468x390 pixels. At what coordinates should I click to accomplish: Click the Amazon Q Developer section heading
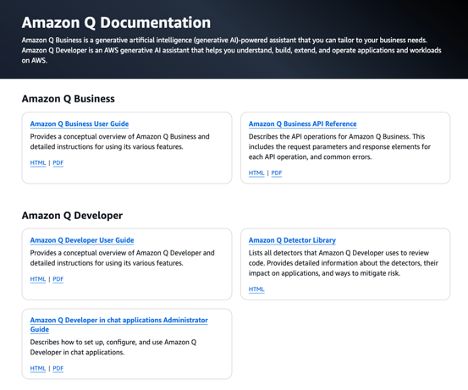click(72, 215)
